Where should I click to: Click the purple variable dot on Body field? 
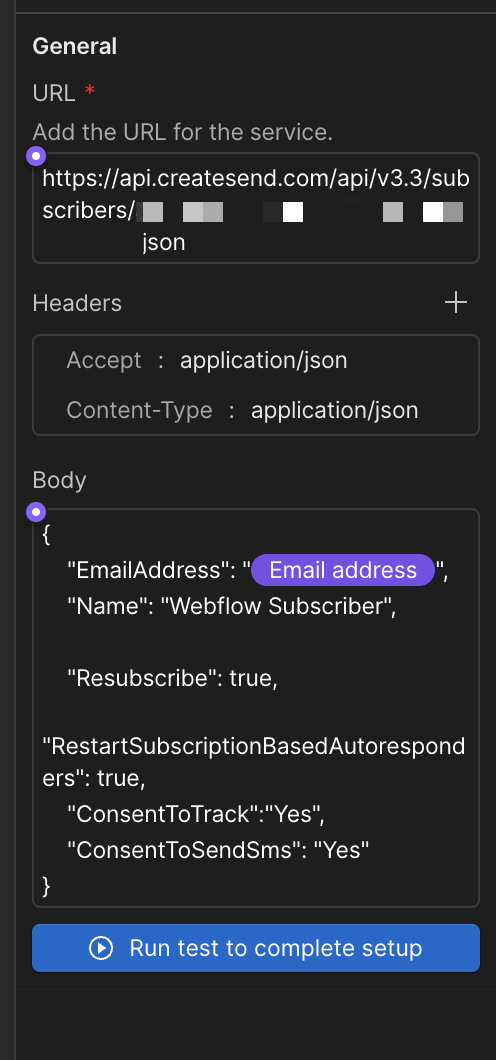click(x=36, y=512)
